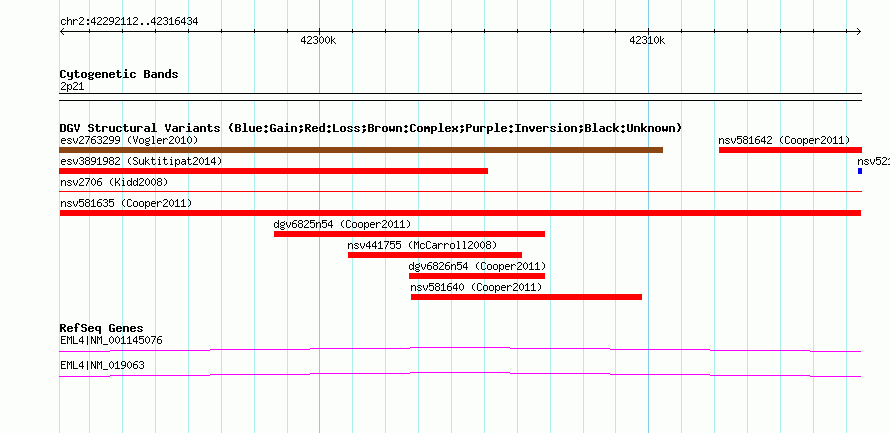The image size is (890, 433).
Task: Open the cut-off nsv52 label at right edge
Action: coord(873,161)
